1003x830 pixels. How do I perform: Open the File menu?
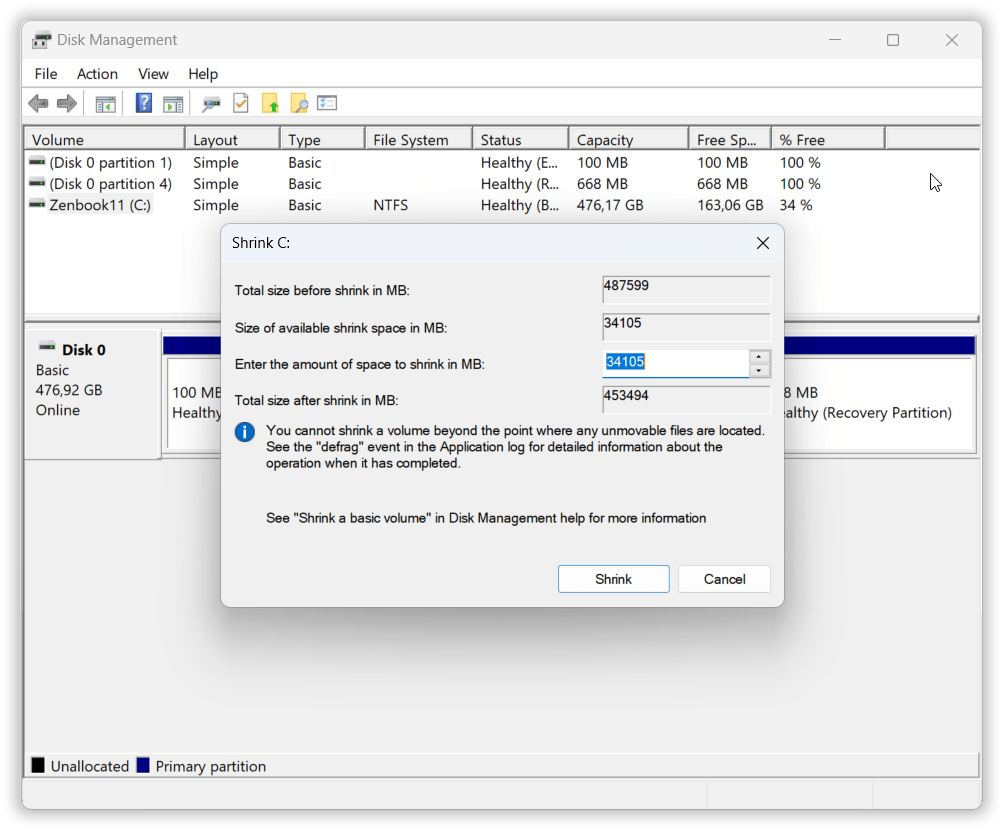click(46, 74)
